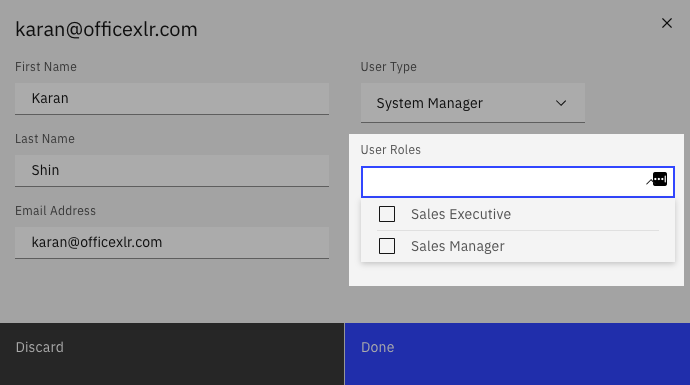690x385 pixels.
Task: Check the Sales Manager checkbox
Action: tap(387, 246)
